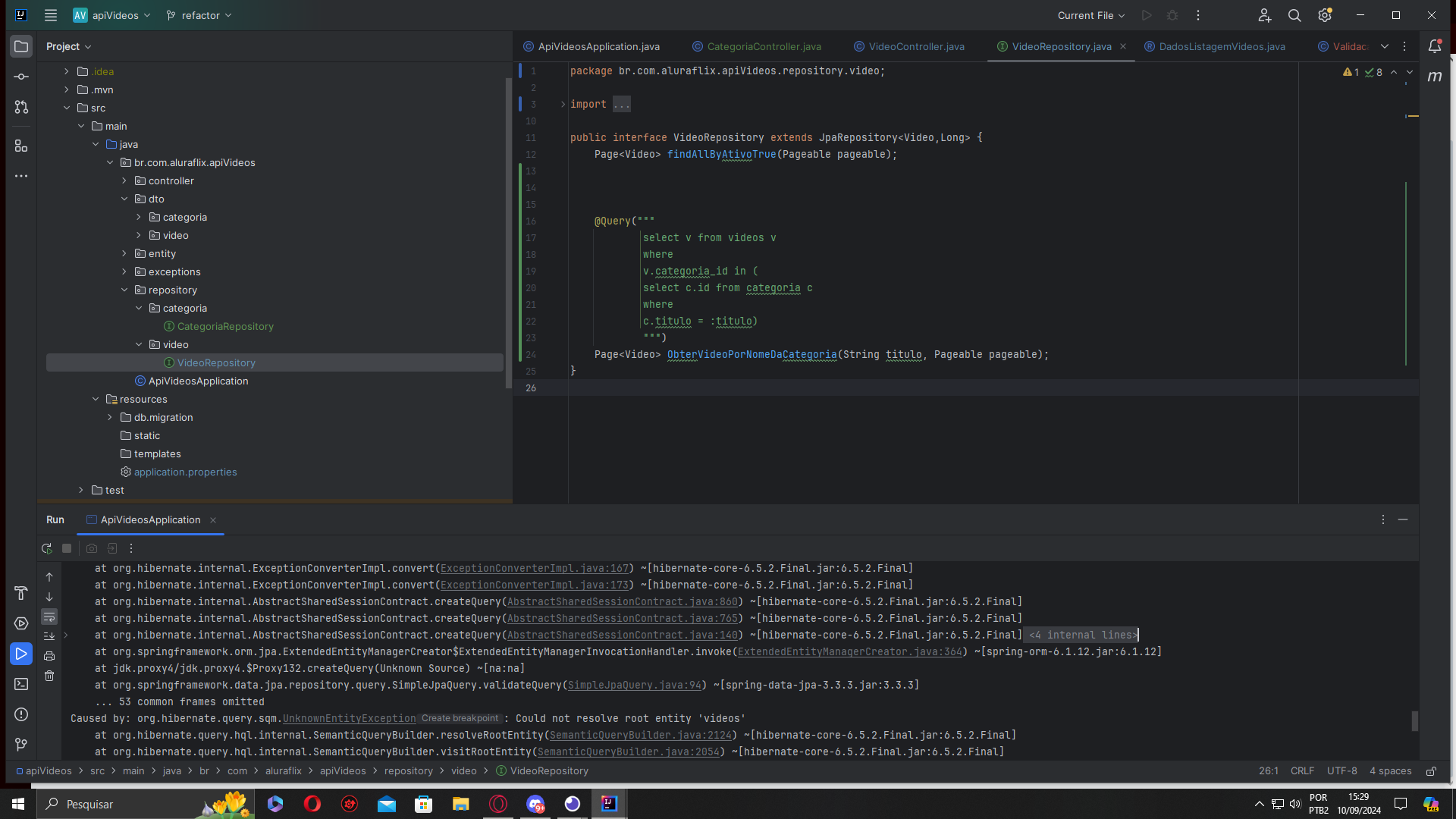Select CategoriaRepository in project tree
This screenshot has width=1456, height=819.
[225, 326]
